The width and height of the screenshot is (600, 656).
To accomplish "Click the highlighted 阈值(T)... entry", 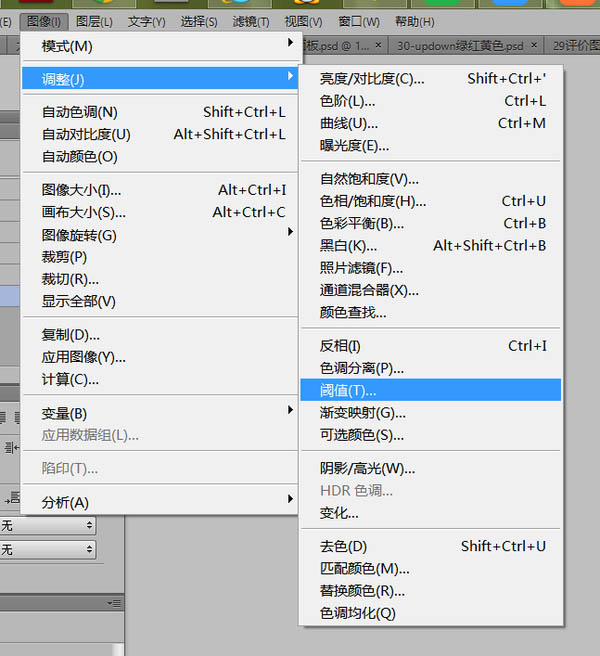I will [x=431, y=390].
